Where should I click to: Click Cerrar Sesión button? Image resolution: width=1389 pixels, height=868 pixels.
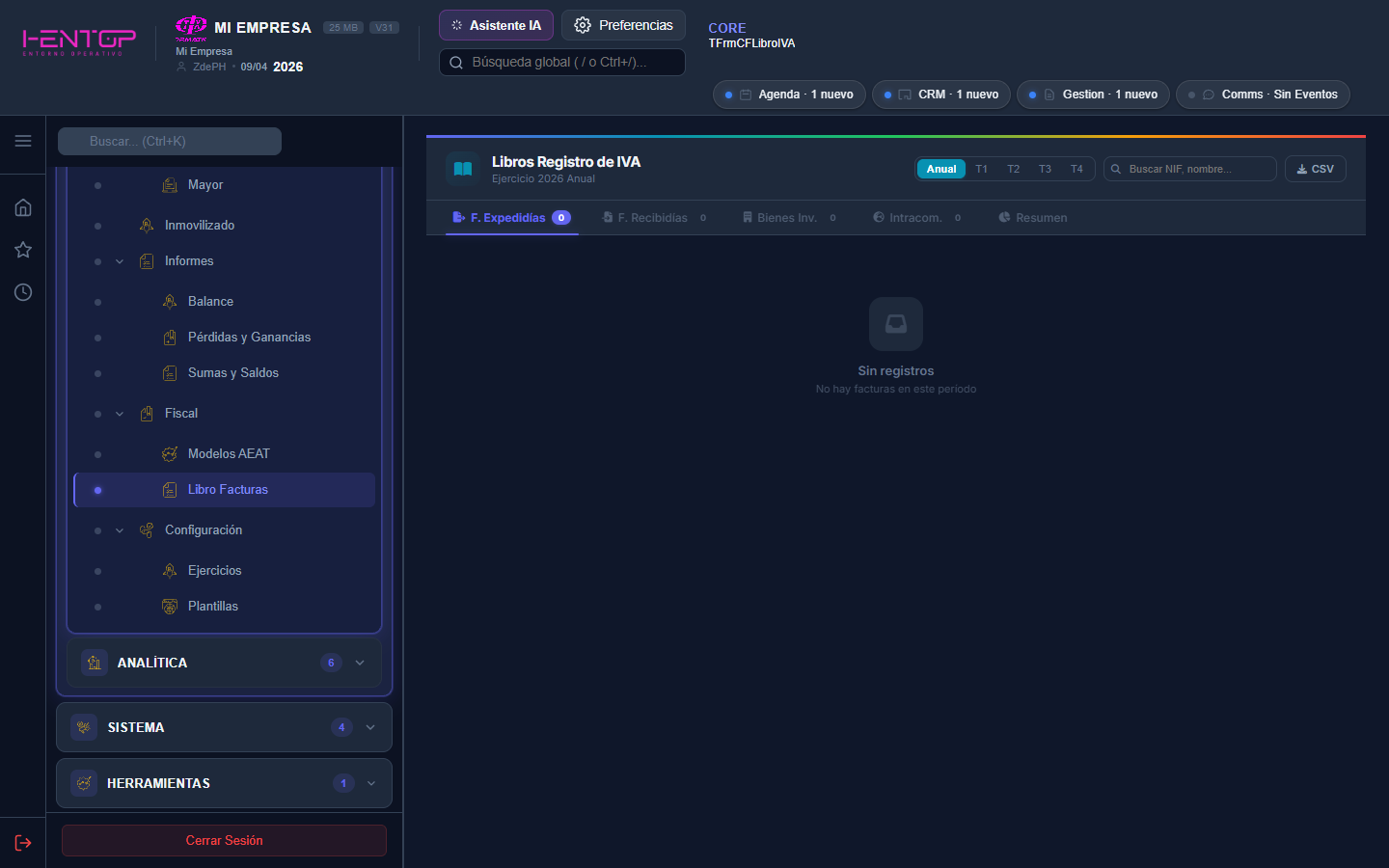[x=224, y=840]
